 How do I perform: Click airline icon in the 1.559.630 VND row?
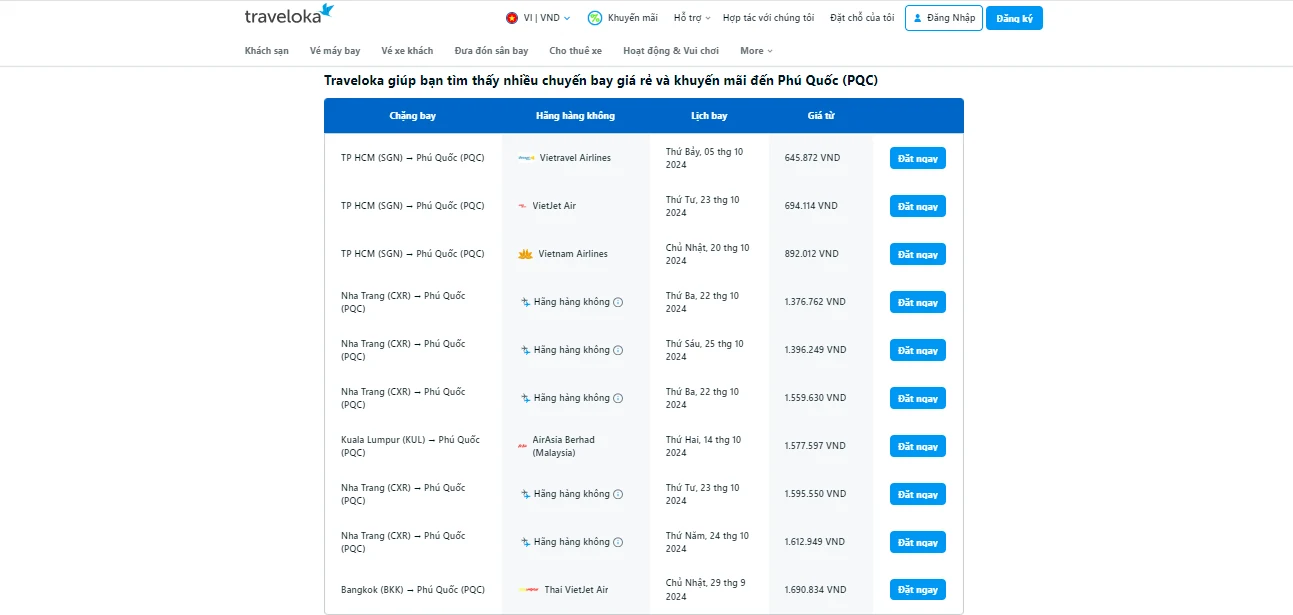tap(525, 398)
